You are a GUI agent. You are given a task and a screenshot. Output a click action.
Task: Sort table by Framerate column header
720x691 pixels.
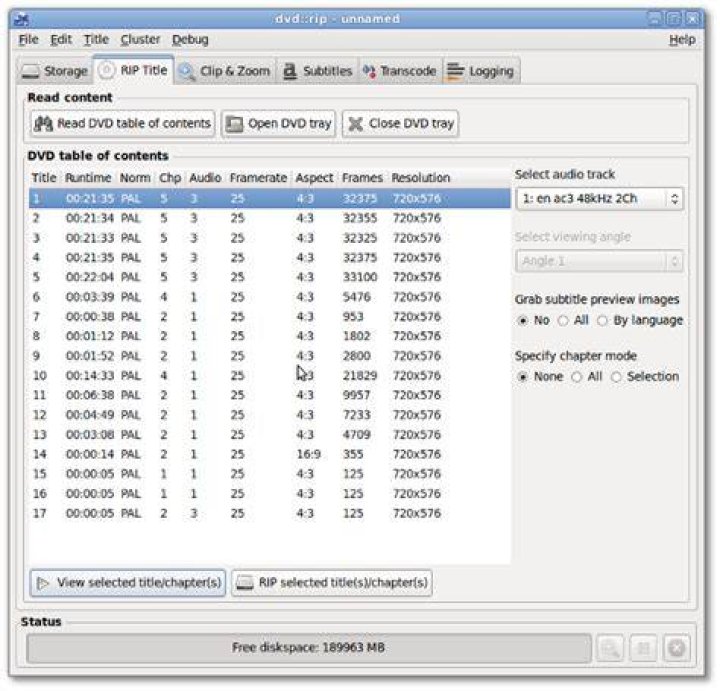click(x=258, y=178)
